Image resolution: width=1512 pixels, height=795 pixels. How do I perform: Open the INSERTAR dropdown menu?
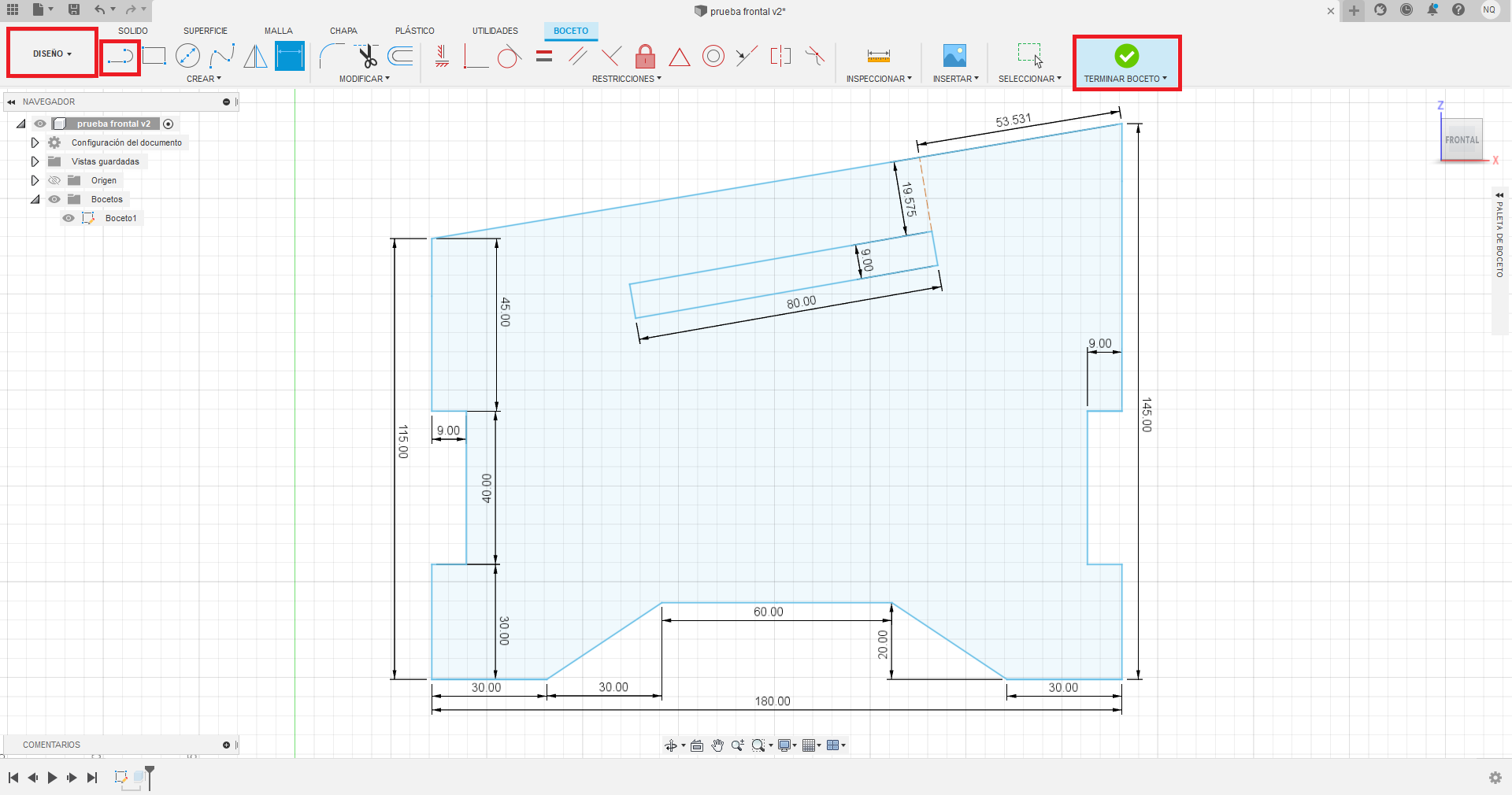click(x=956, y=79)
